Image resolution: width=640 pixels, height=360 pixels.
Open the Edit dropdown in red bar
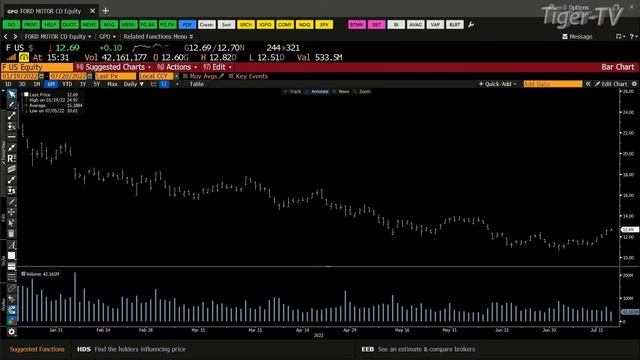click(217, 67)
